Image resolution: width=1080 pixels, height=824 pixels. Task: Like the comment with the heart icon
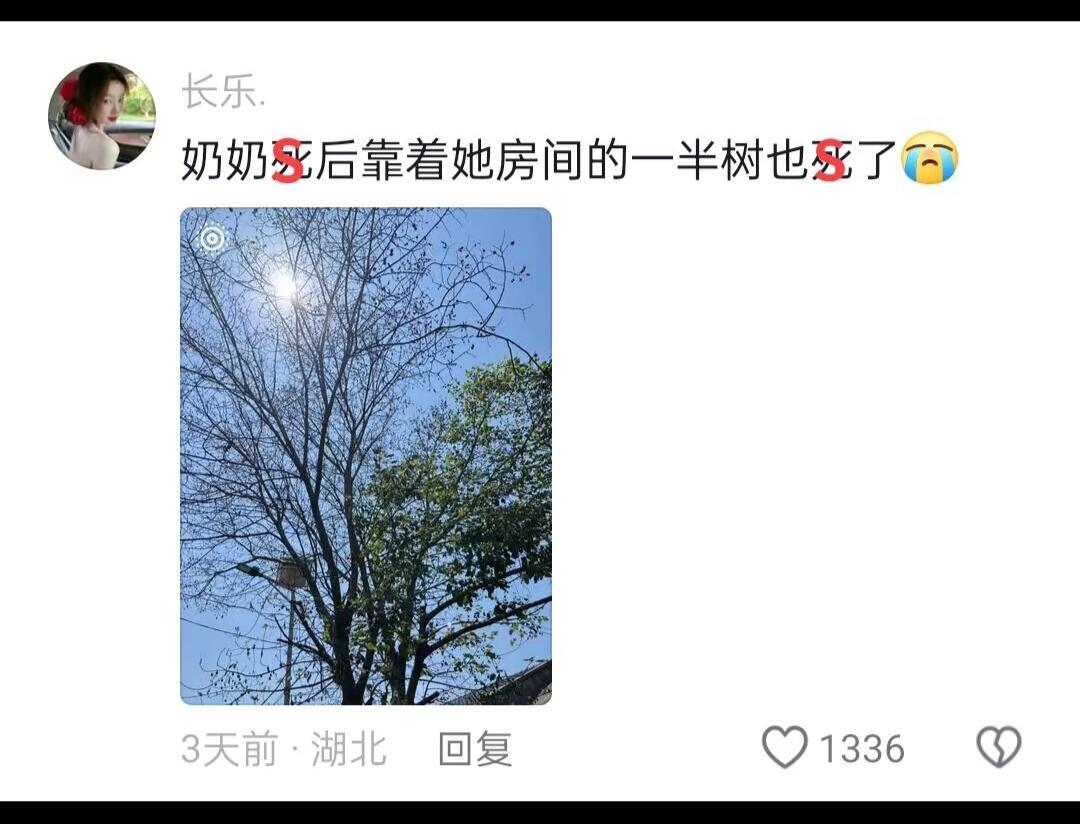pyautogui.click(x=785, y=748)
